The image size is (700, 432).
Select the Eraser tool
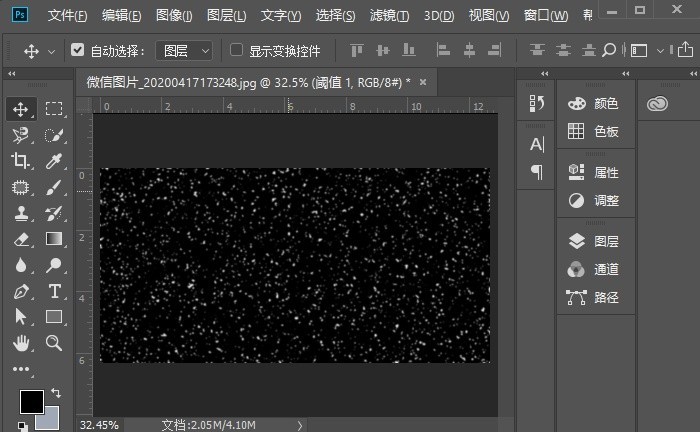(x=21, y=240)
